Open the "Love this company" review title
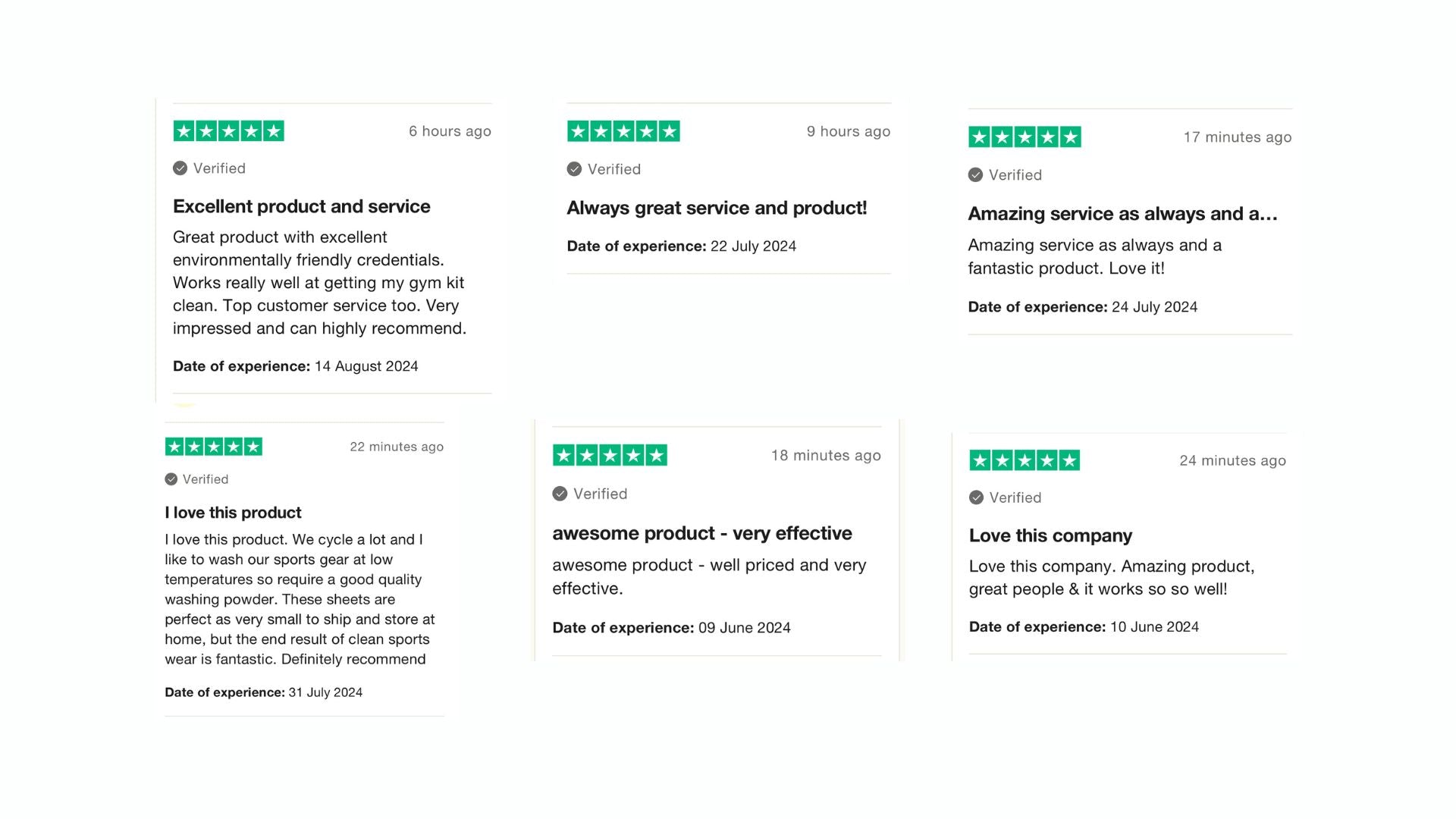 (1050, 535)
